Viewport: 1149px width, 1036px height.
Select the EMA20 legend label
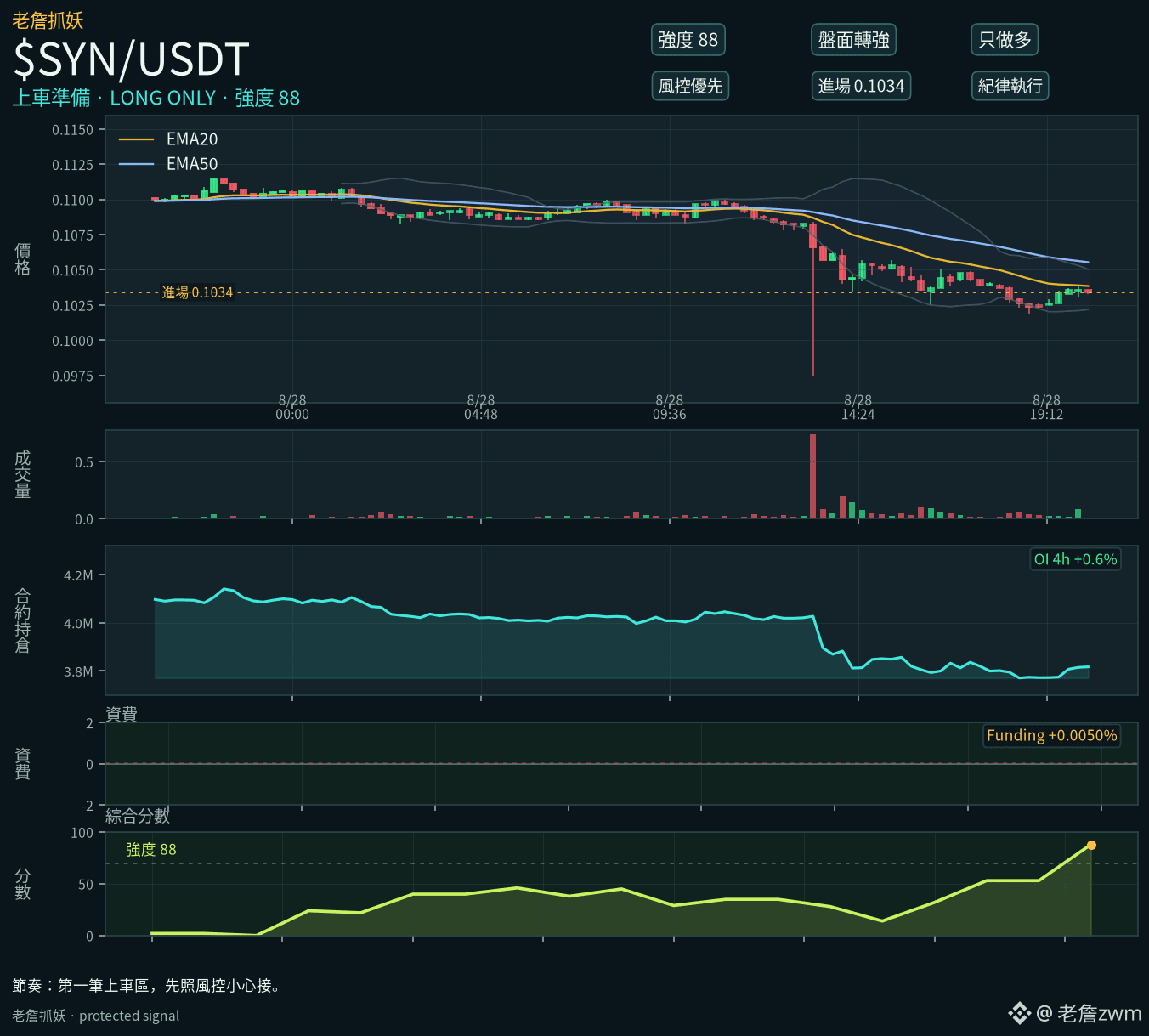192,139
